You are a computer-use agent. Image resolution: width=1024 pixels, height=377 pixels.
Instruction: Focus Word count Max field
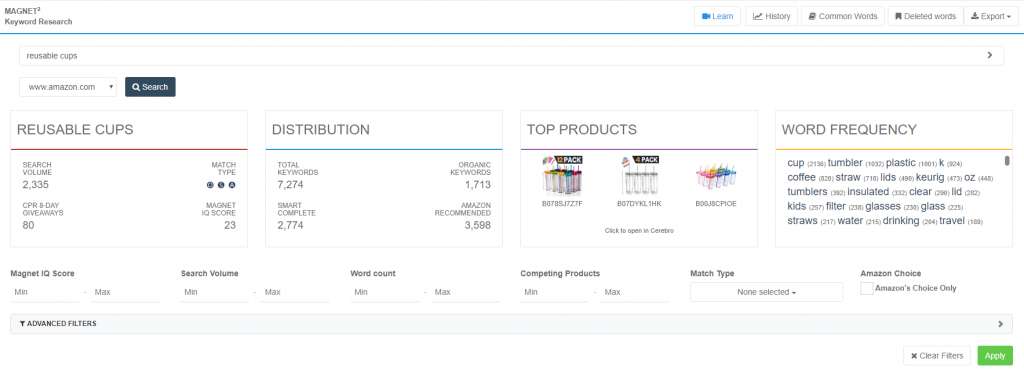click(465, 292)
